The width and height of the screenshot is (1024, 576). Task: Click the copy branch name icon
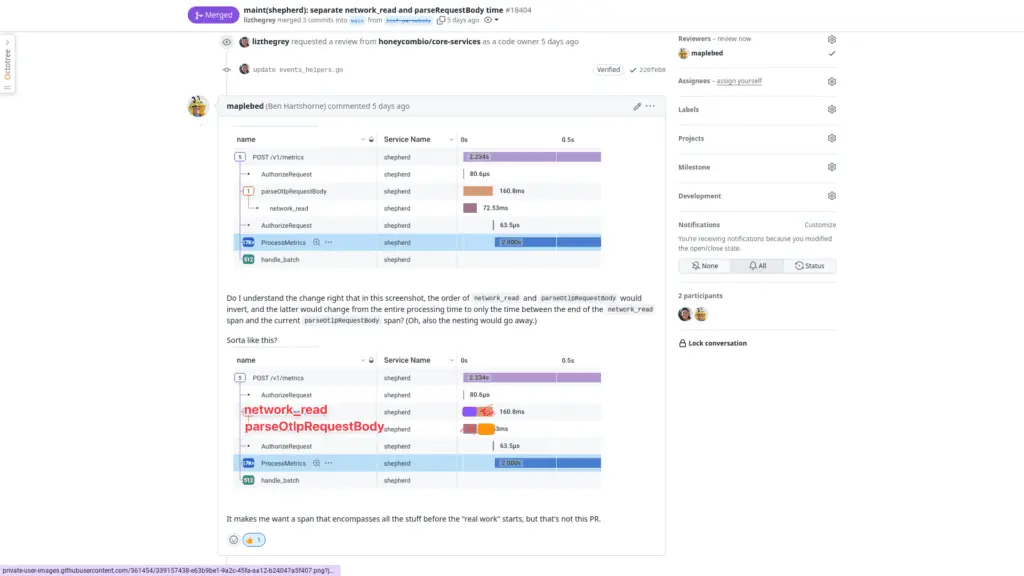(x=441, y=20)
